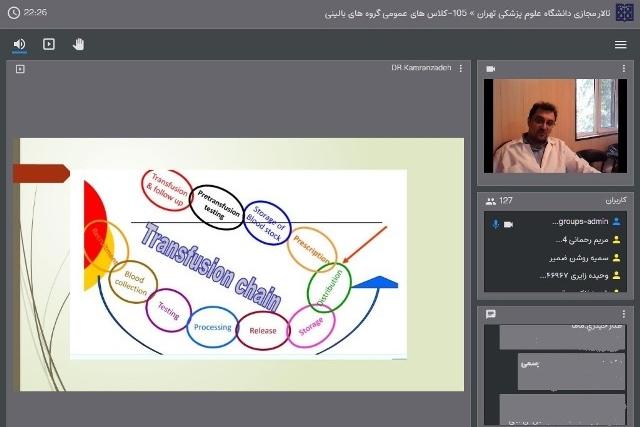Click the avatar icon beside مریم رحمانی

[x=617, y=240]
